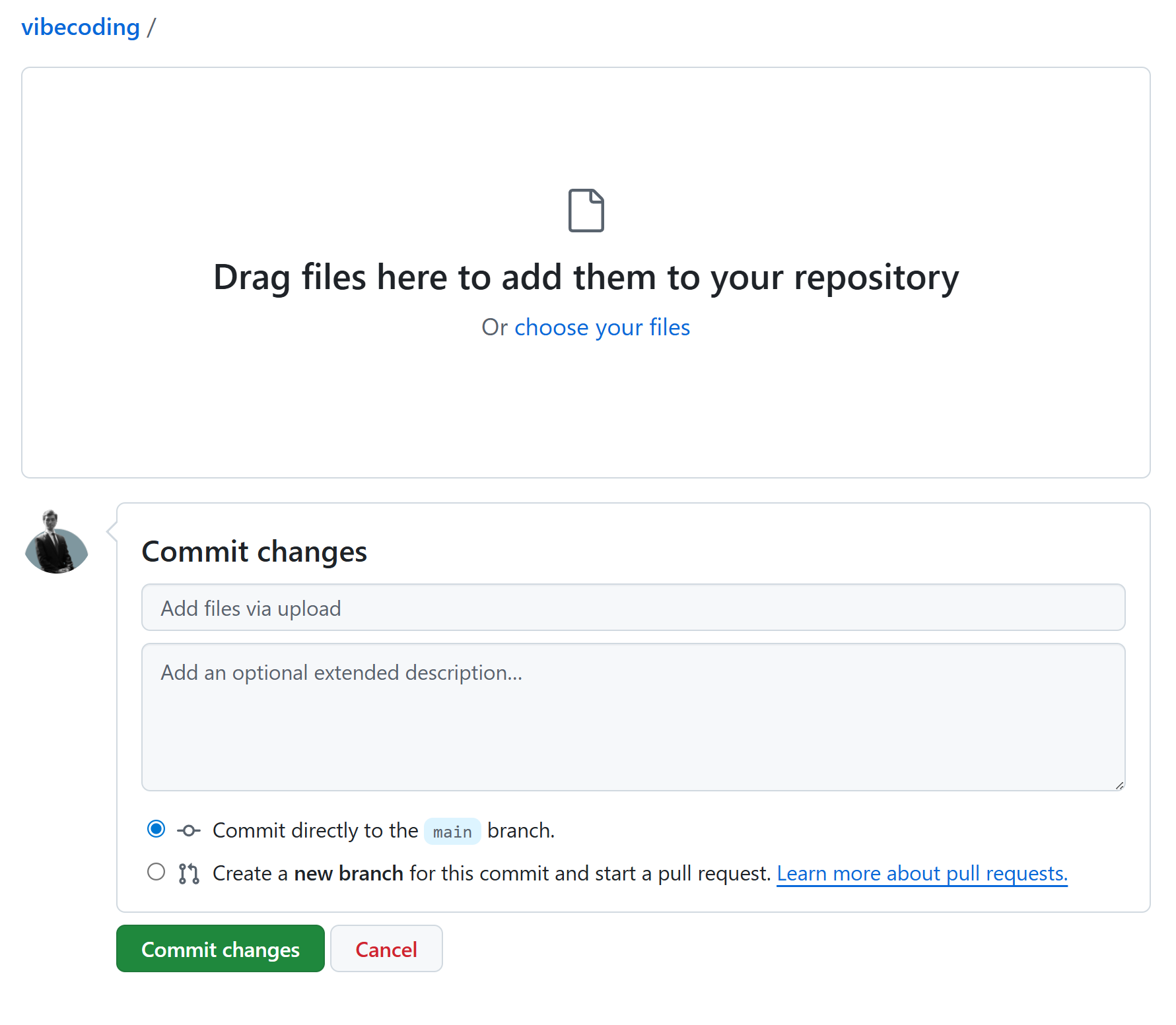This screenshot has width=1176, height=1025.
Task: Focus the "Add files via upload" commit message field
Action: pos(633,608)
